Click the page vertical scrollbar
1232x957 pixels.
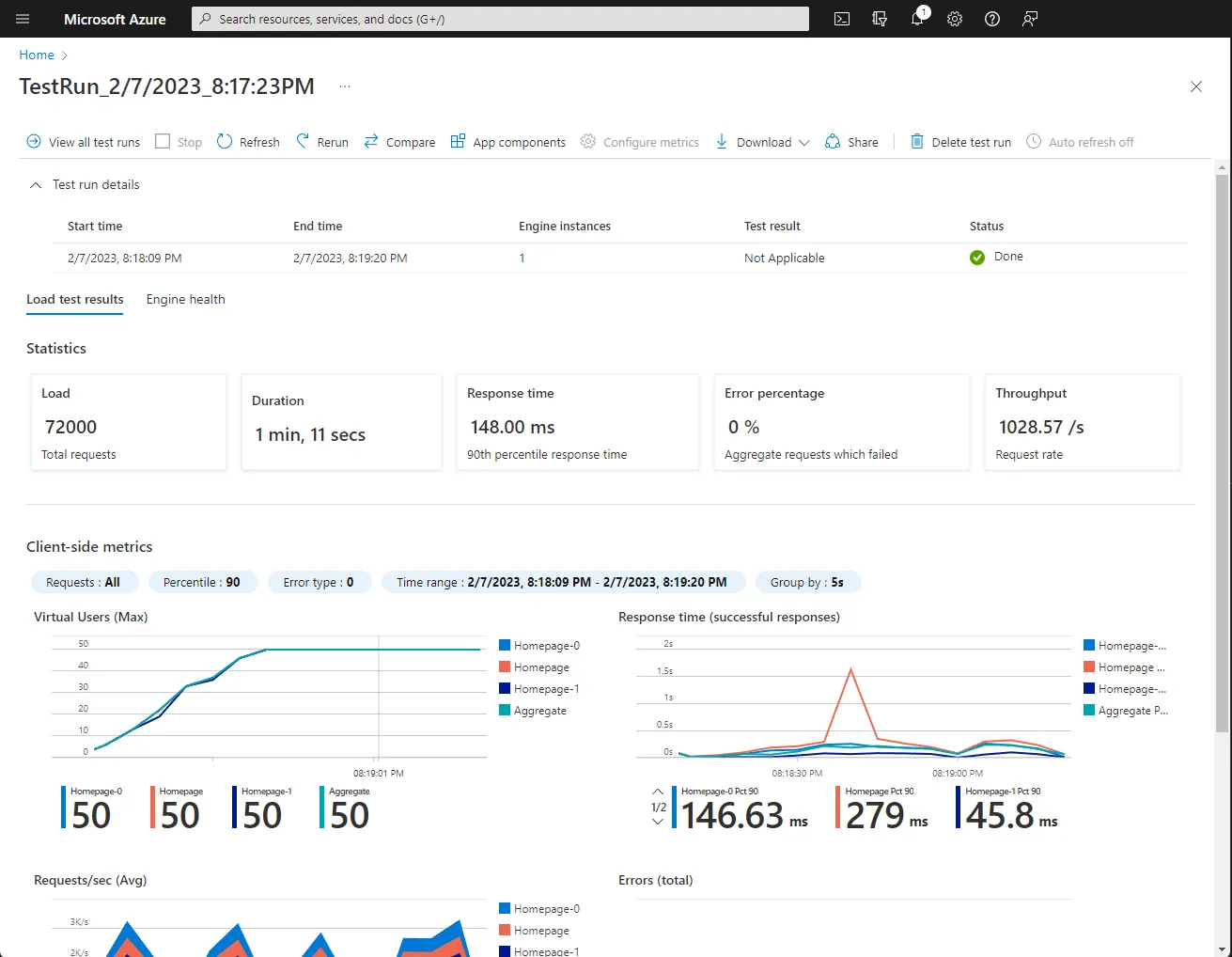[1222, 453]
